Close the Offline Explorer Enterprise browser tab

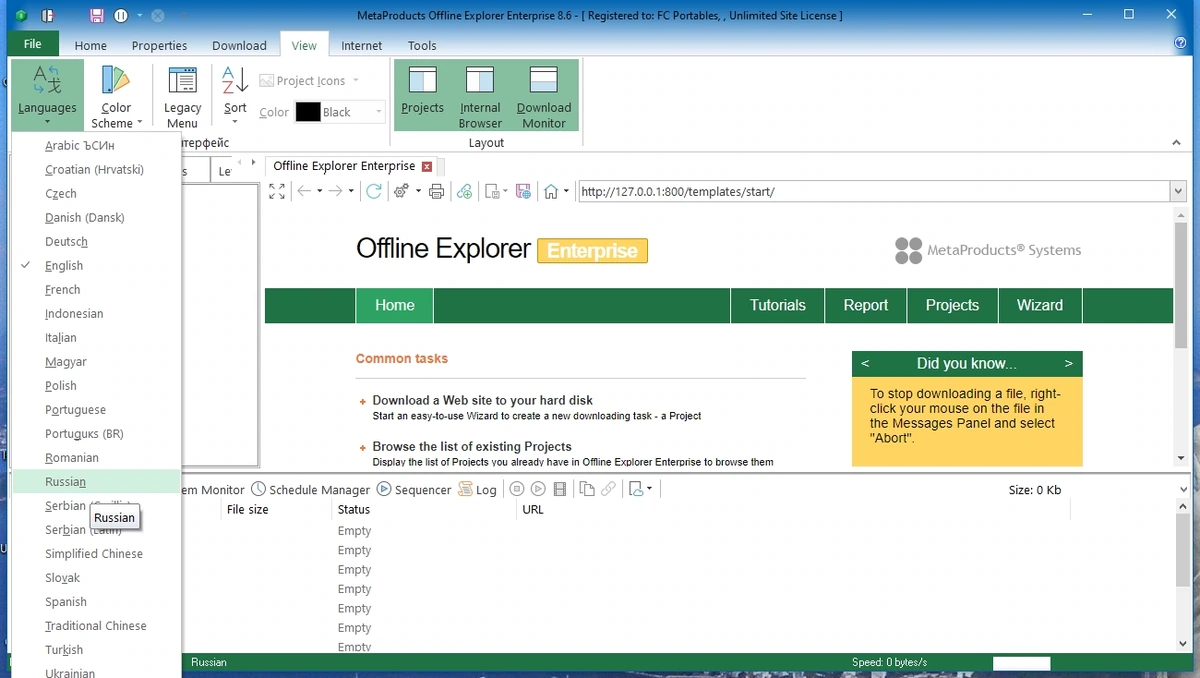point(427,167)
